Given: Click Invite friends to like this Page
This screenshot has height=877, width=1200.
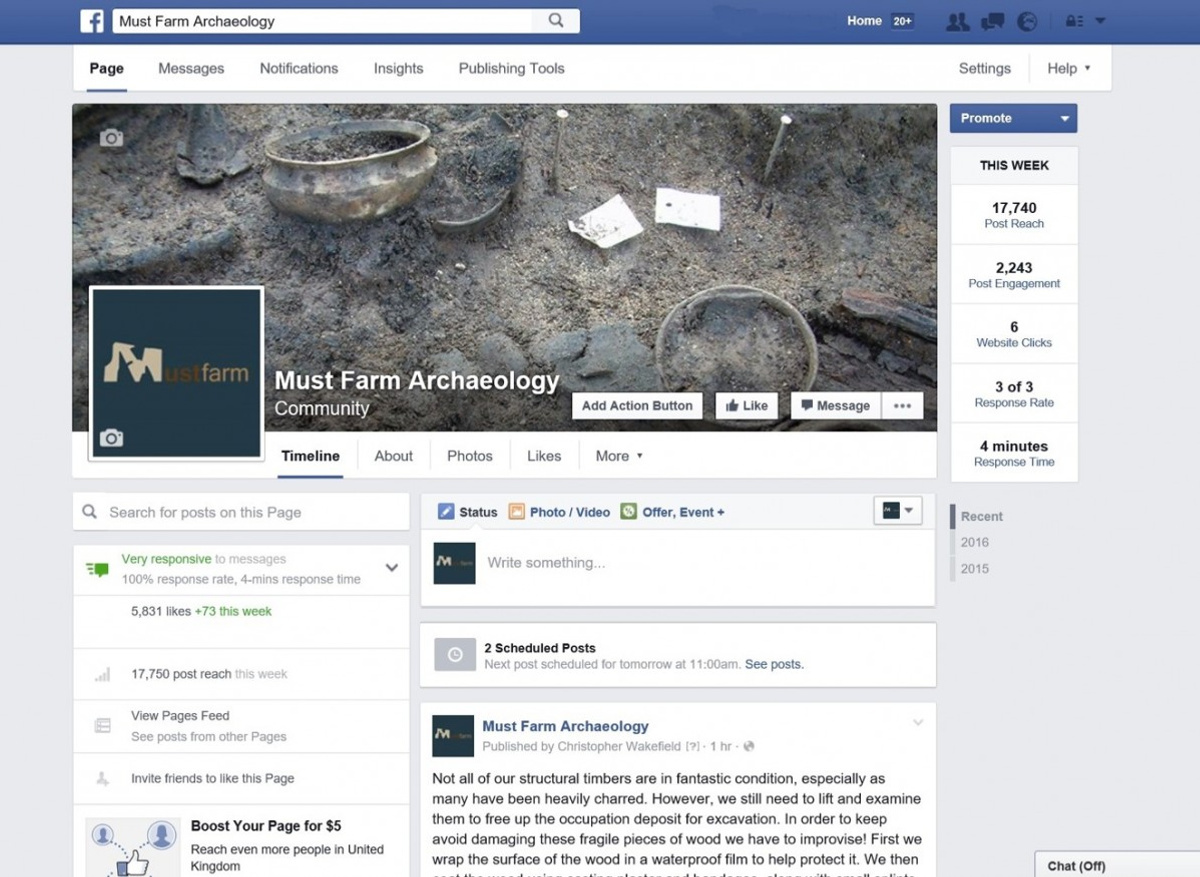Looking at the screenshot, I should coord(212,779).
